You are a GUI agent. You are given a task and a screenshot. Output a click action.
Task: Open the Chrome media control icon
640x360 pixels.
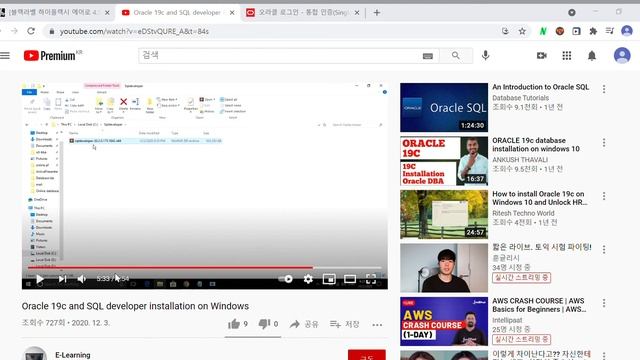click(610, 31)
